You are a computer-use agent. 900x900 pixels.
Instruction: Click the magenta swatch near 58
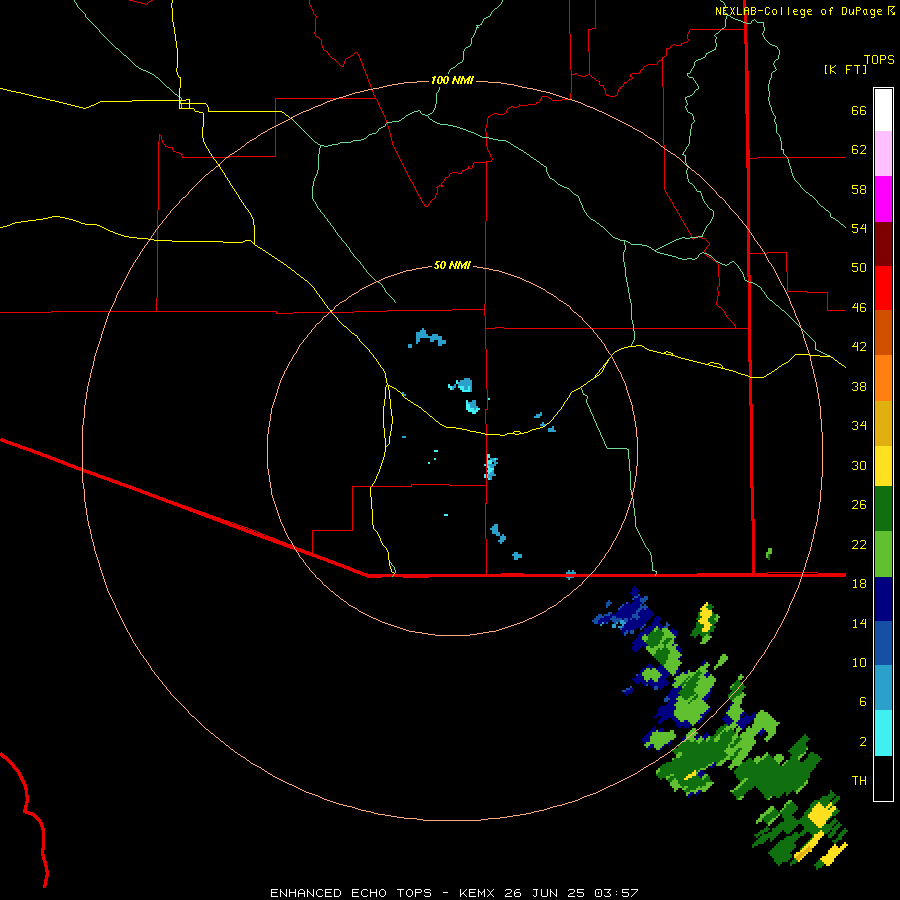click(x=883, y=199)
